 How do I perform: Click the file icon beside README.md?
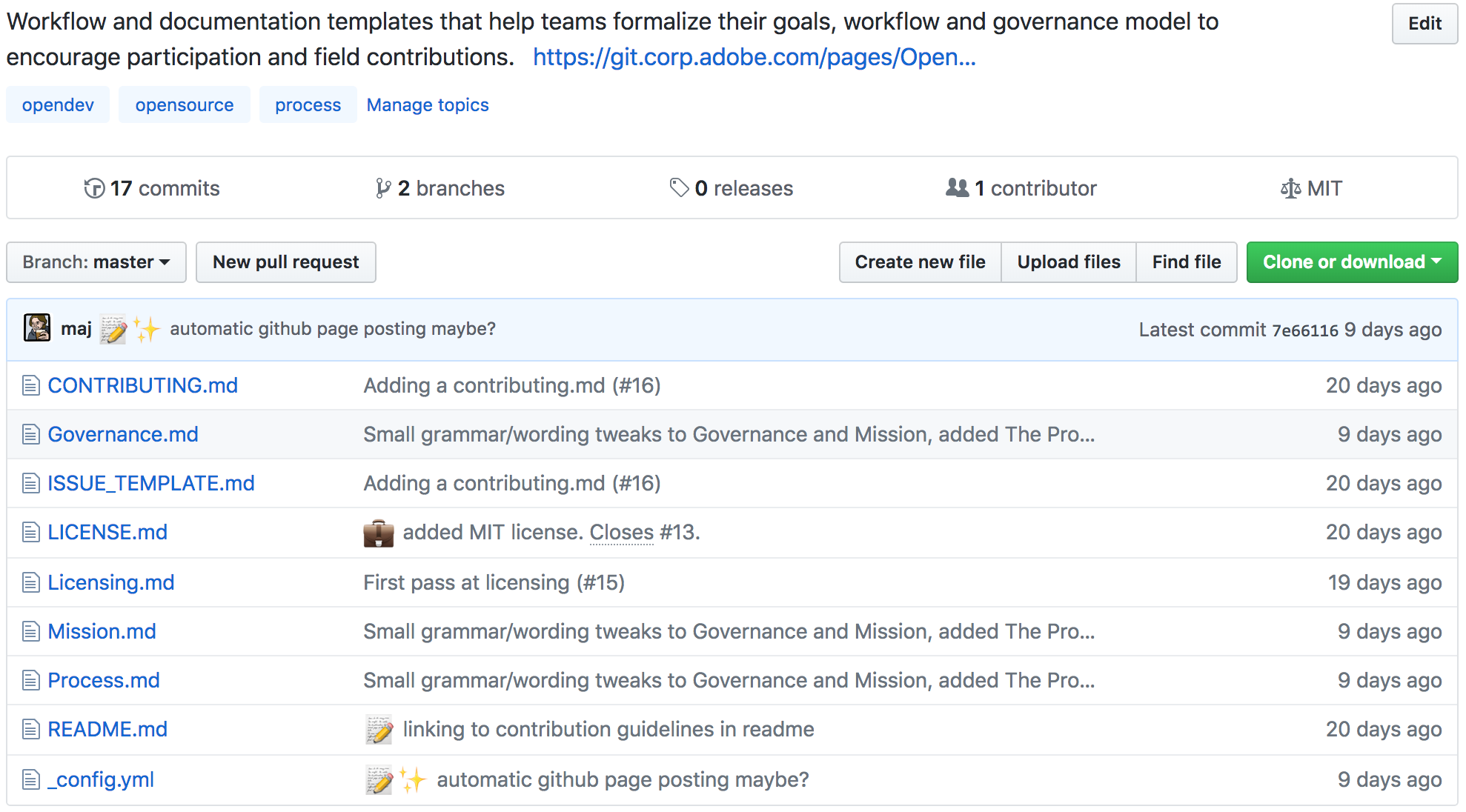pos(30,730)
